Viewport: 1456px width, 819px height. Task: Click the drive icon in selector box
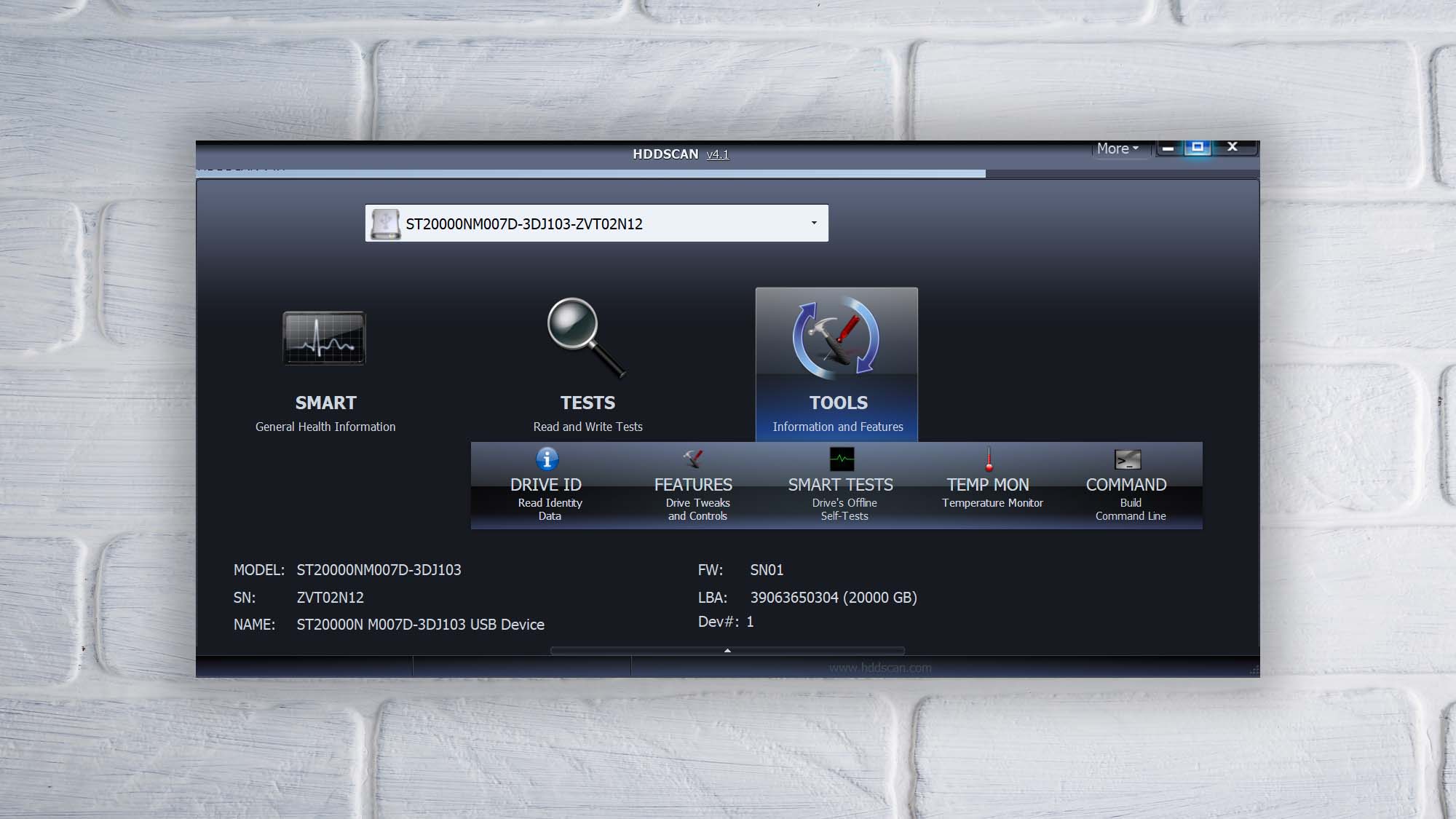[385, 223]
